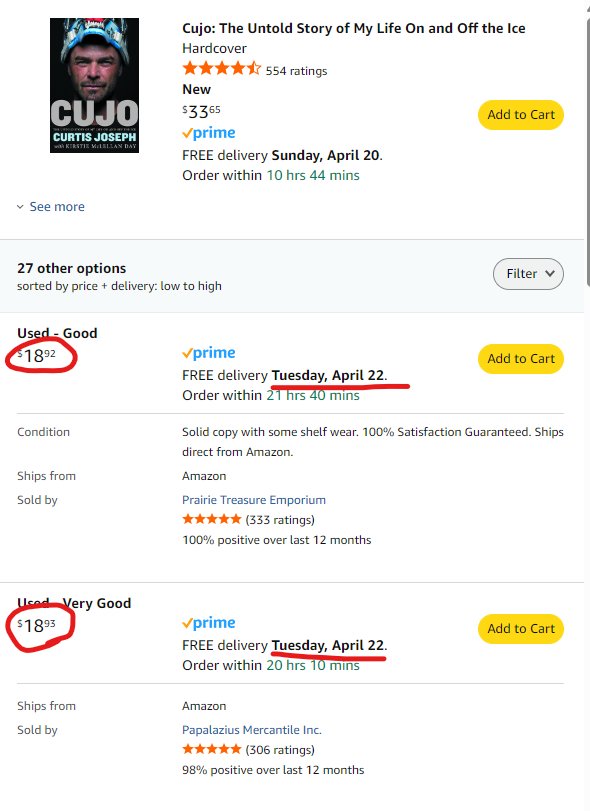Screen dimensions: 590x811
Task: Open the 554 ratings link
Action: (296, 71)
